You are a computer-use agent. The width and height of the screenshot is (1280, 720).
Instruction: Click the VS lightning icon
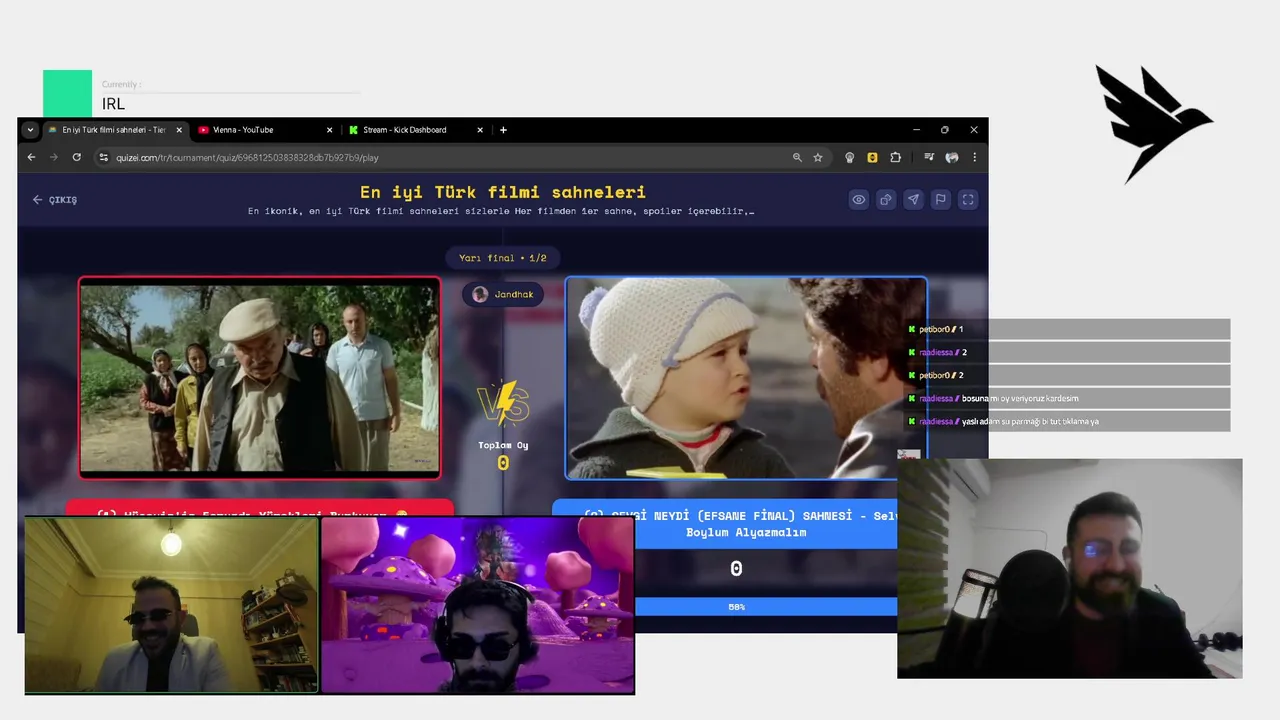coord(504,403)
